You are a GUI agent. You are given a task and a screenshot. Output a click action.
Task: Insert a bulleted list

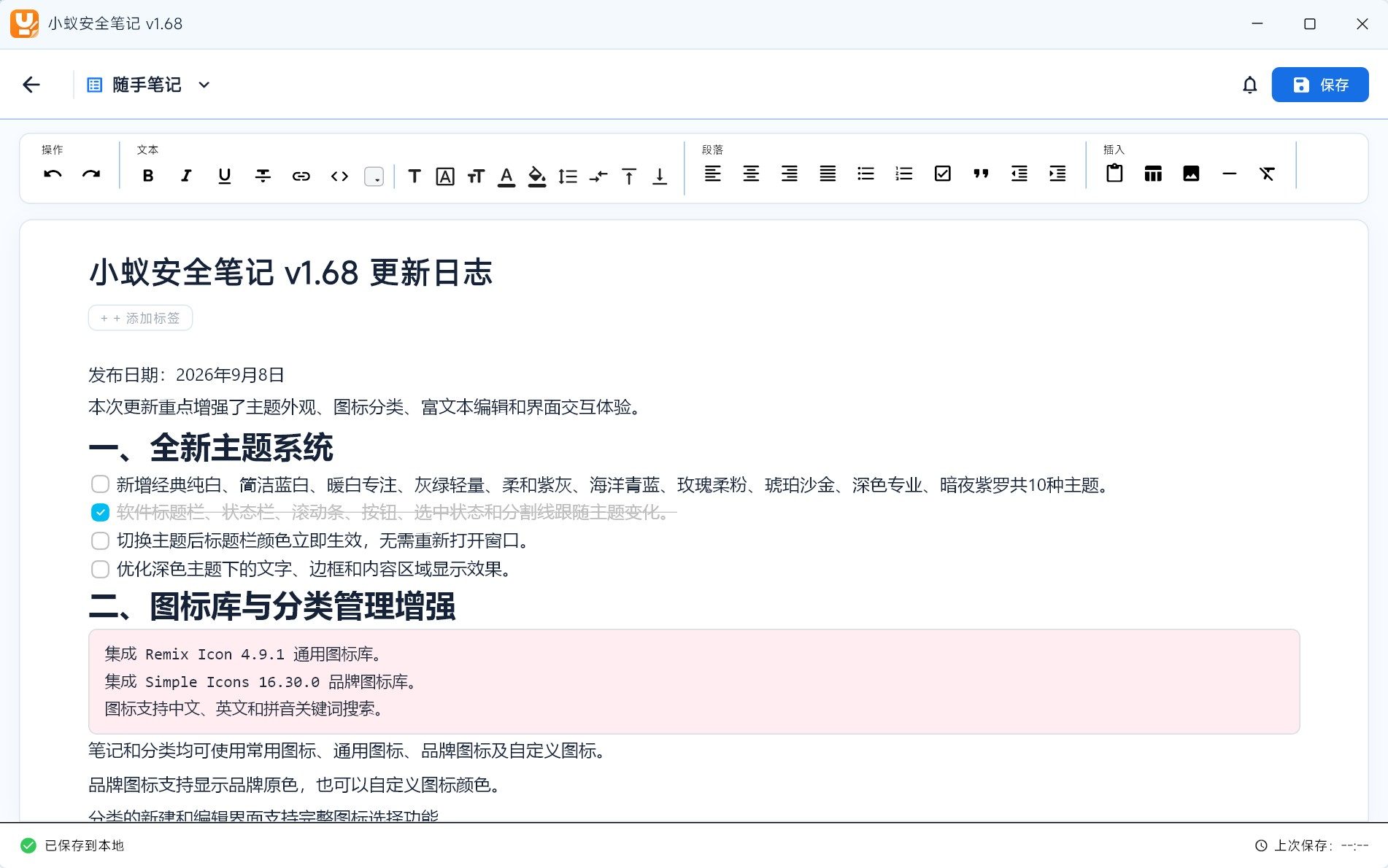[x=866, y=174]
